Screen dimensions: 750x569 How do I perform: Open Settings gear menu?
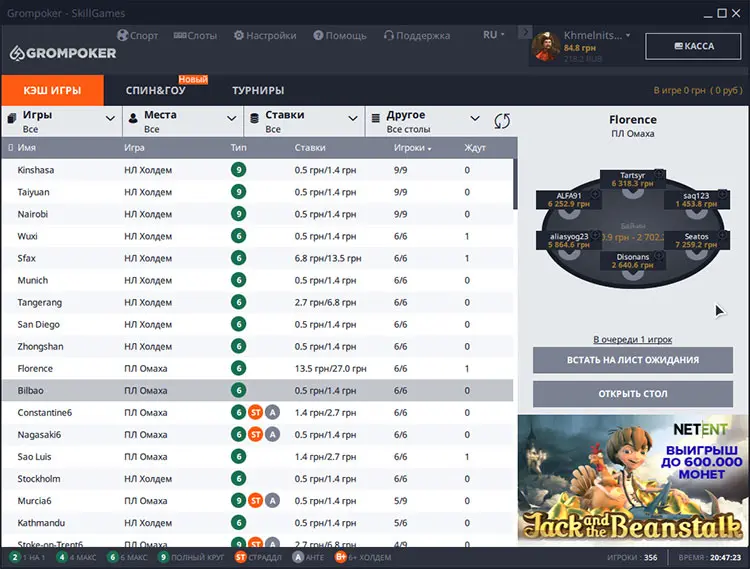[265, 35]
